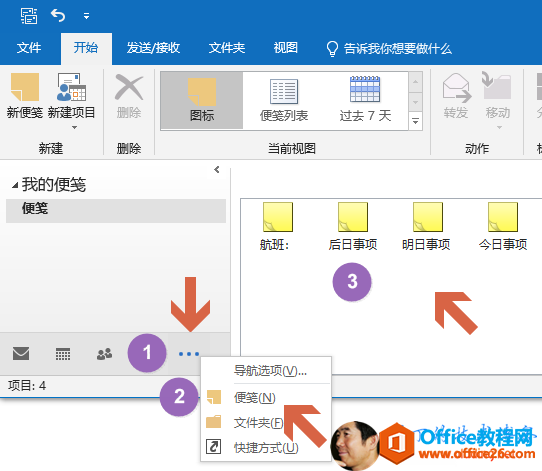Select the 图标 icon view
Screen dimensions: 542x471
(202, 101)
